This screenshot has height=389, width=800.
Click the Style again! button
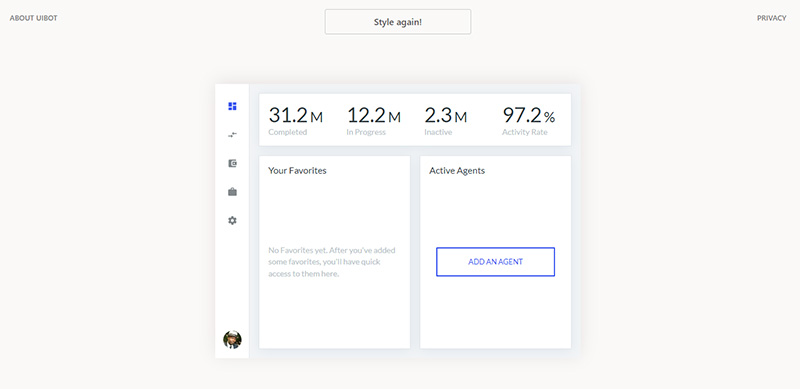pos(398,22)
